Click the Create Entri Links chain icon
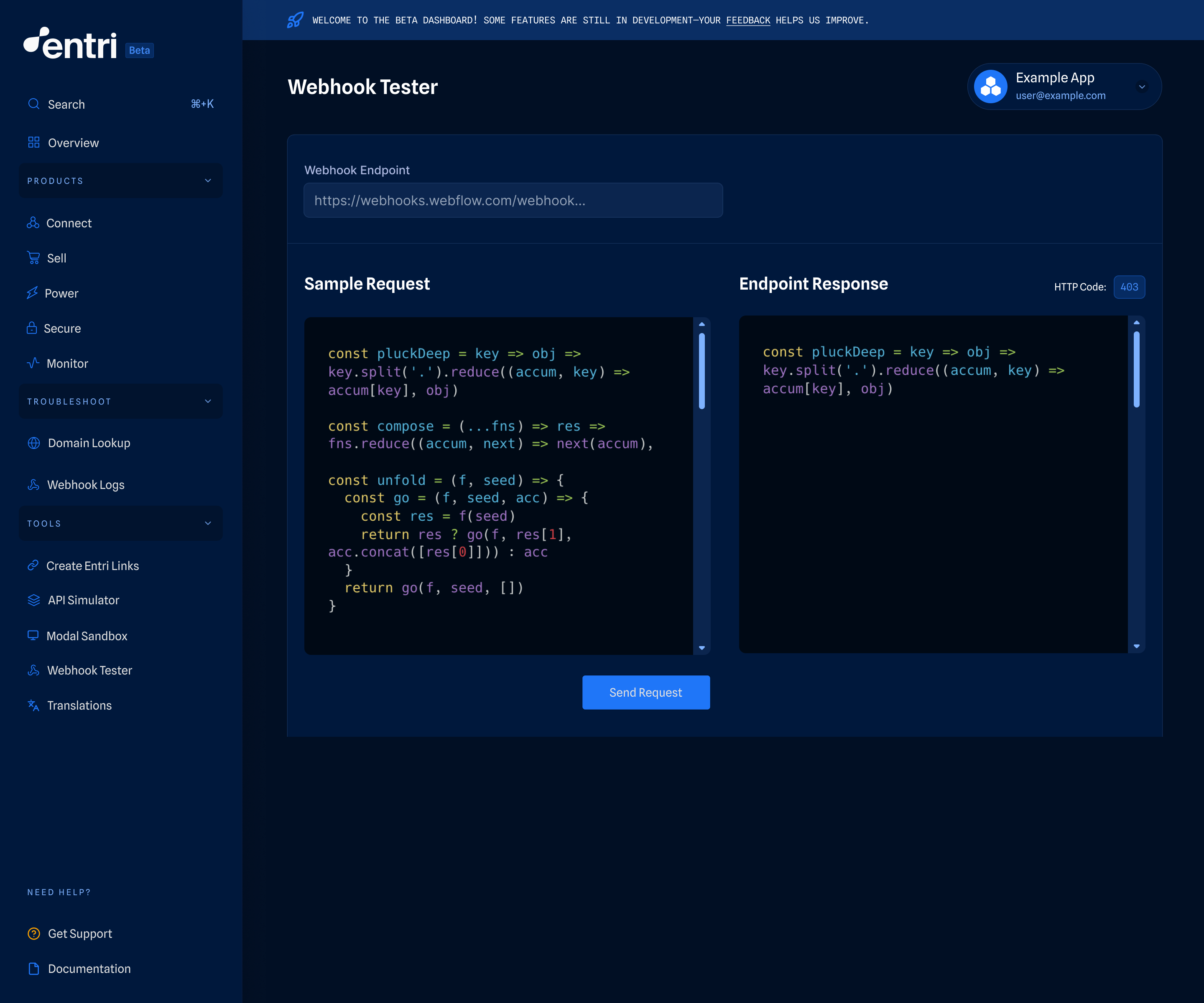1204x1003 pixels. (x=33, y=565)
